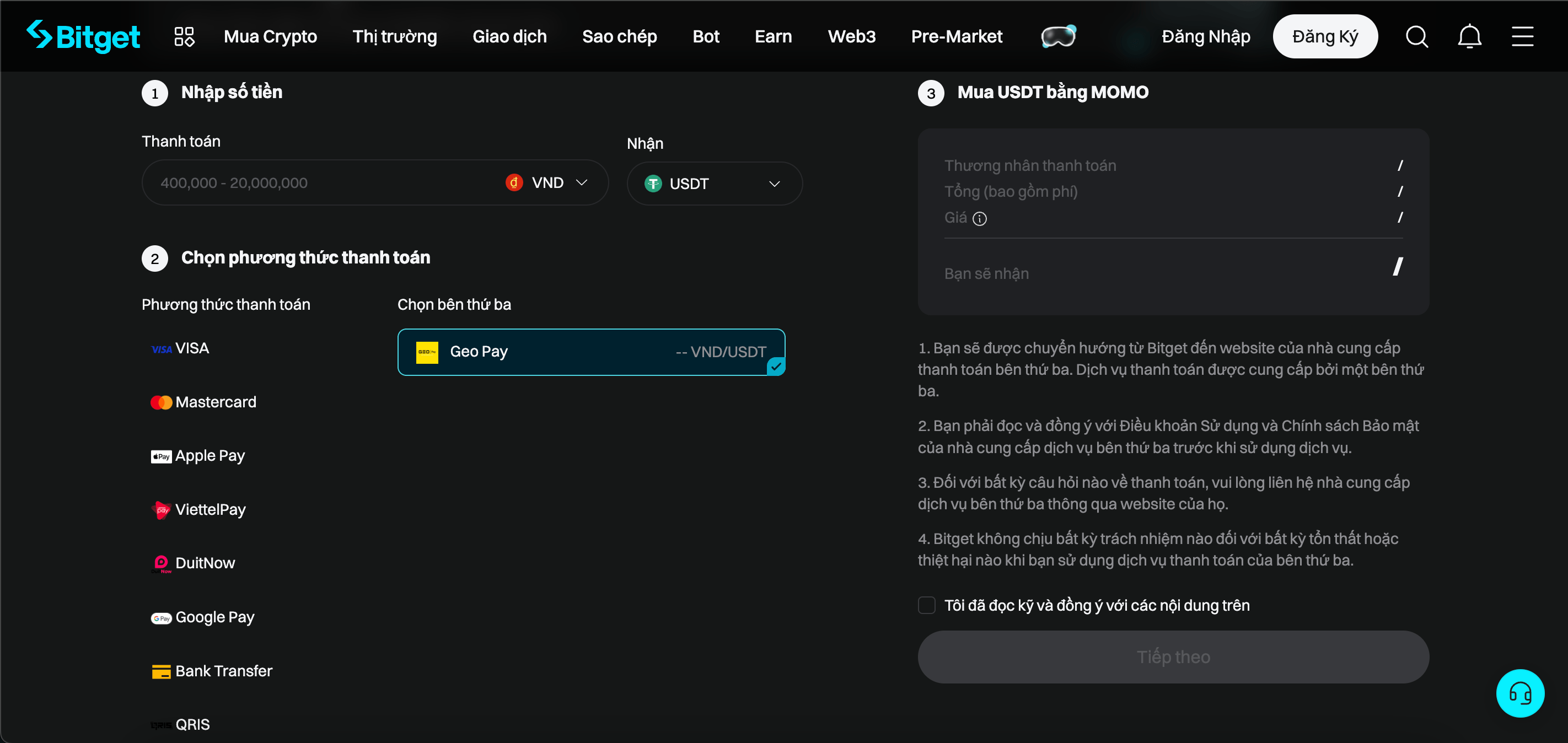Select VISA payment method label
Screen dimensions: 1568x743
click(x=192, y=348)
